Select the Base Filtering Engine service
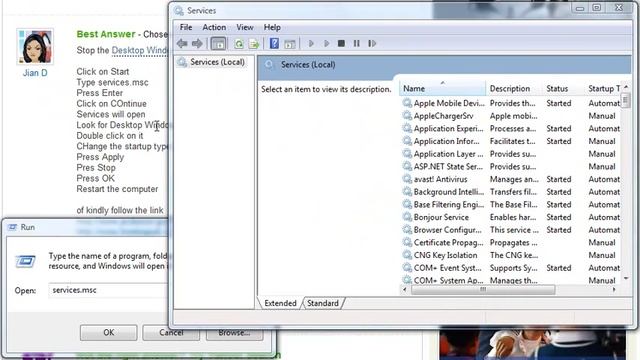 pyautogui.click(x=511, y=204)
